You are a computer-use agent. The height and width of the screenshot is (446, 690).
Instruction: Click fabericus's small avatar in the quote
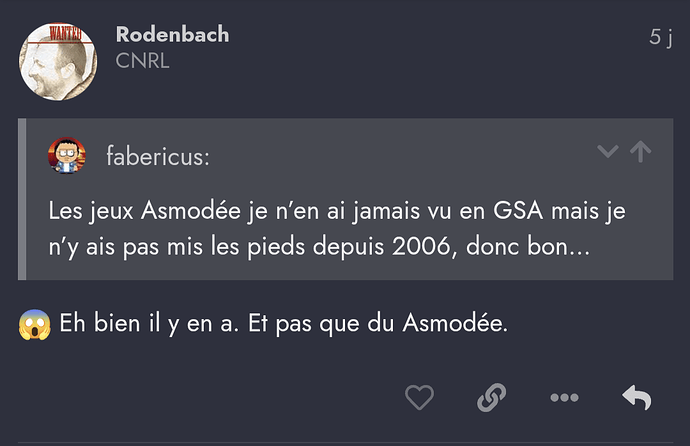pos(67,155)
